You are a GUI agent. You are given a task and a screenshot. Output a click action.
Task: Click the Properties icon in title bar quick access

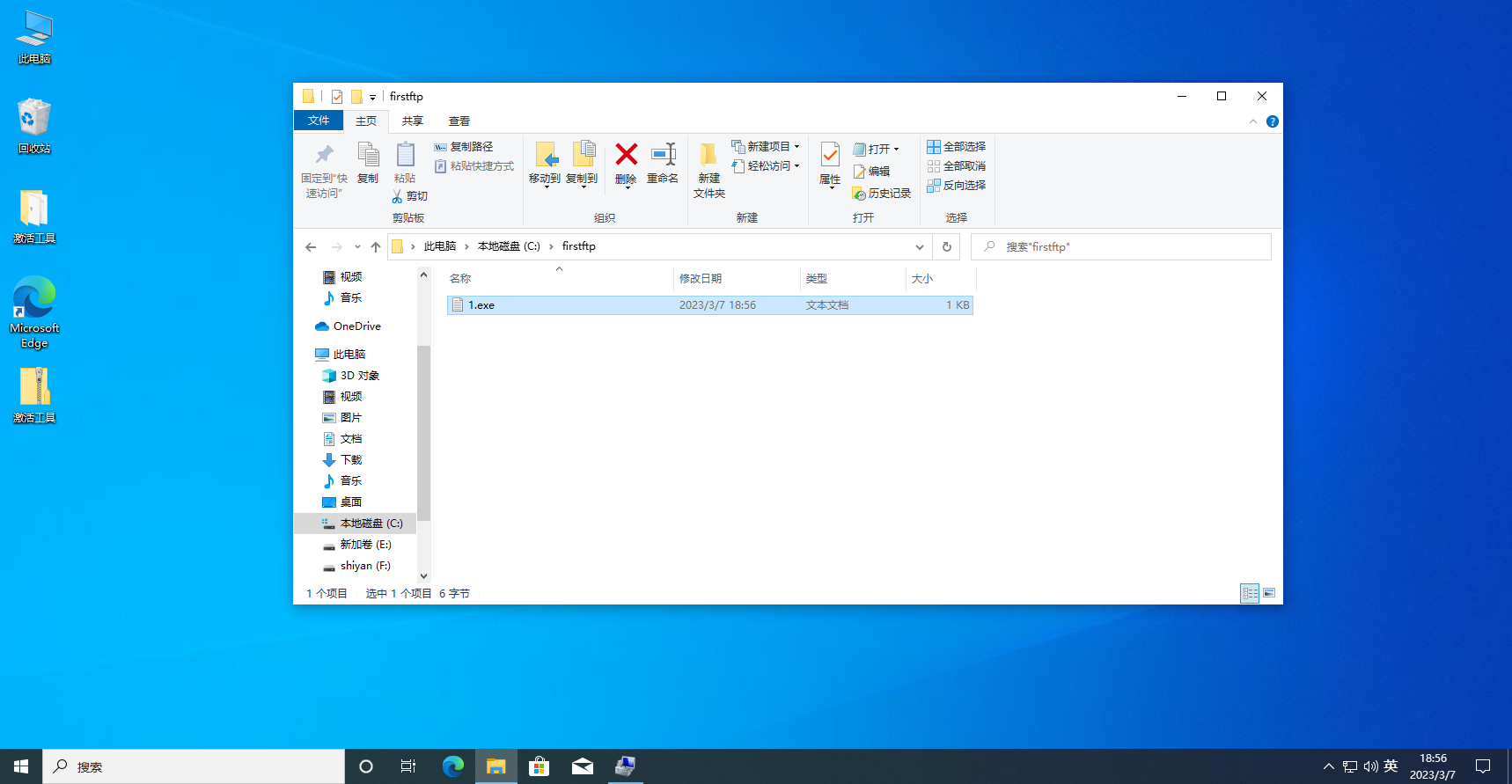[x=337, y=97]
